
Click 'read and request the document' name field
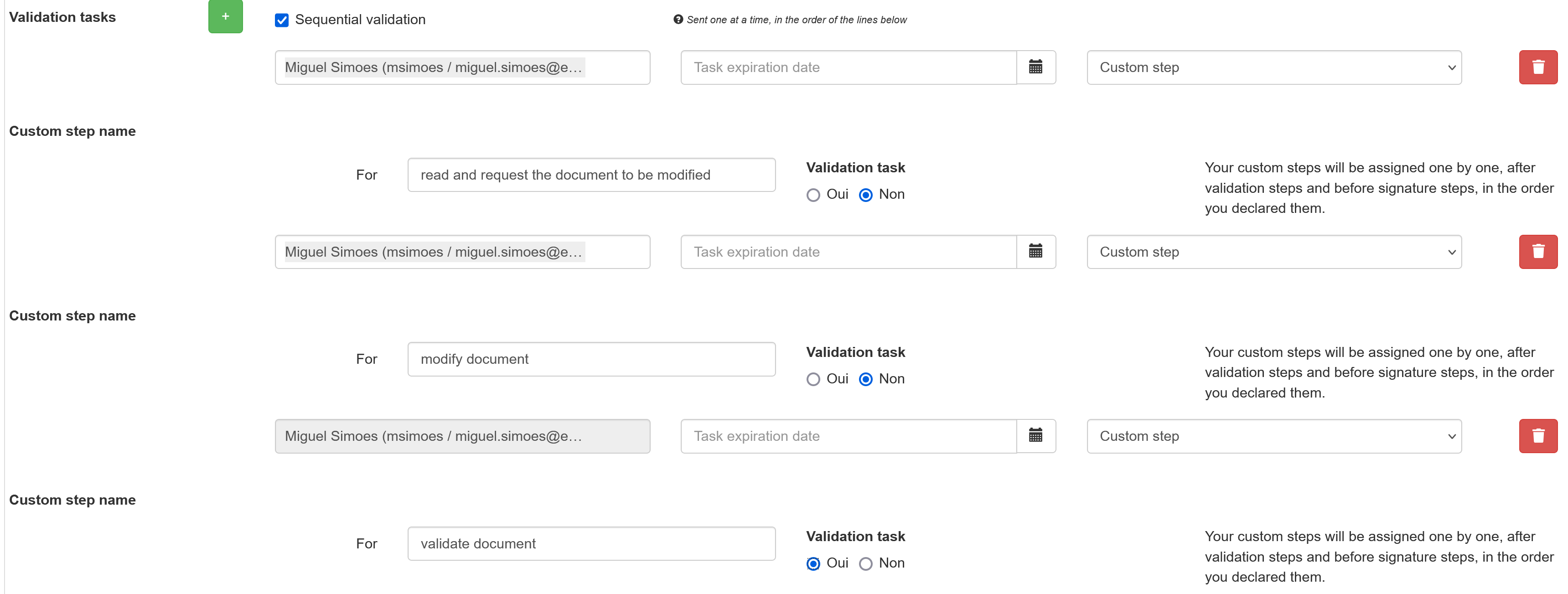[591, 175]
